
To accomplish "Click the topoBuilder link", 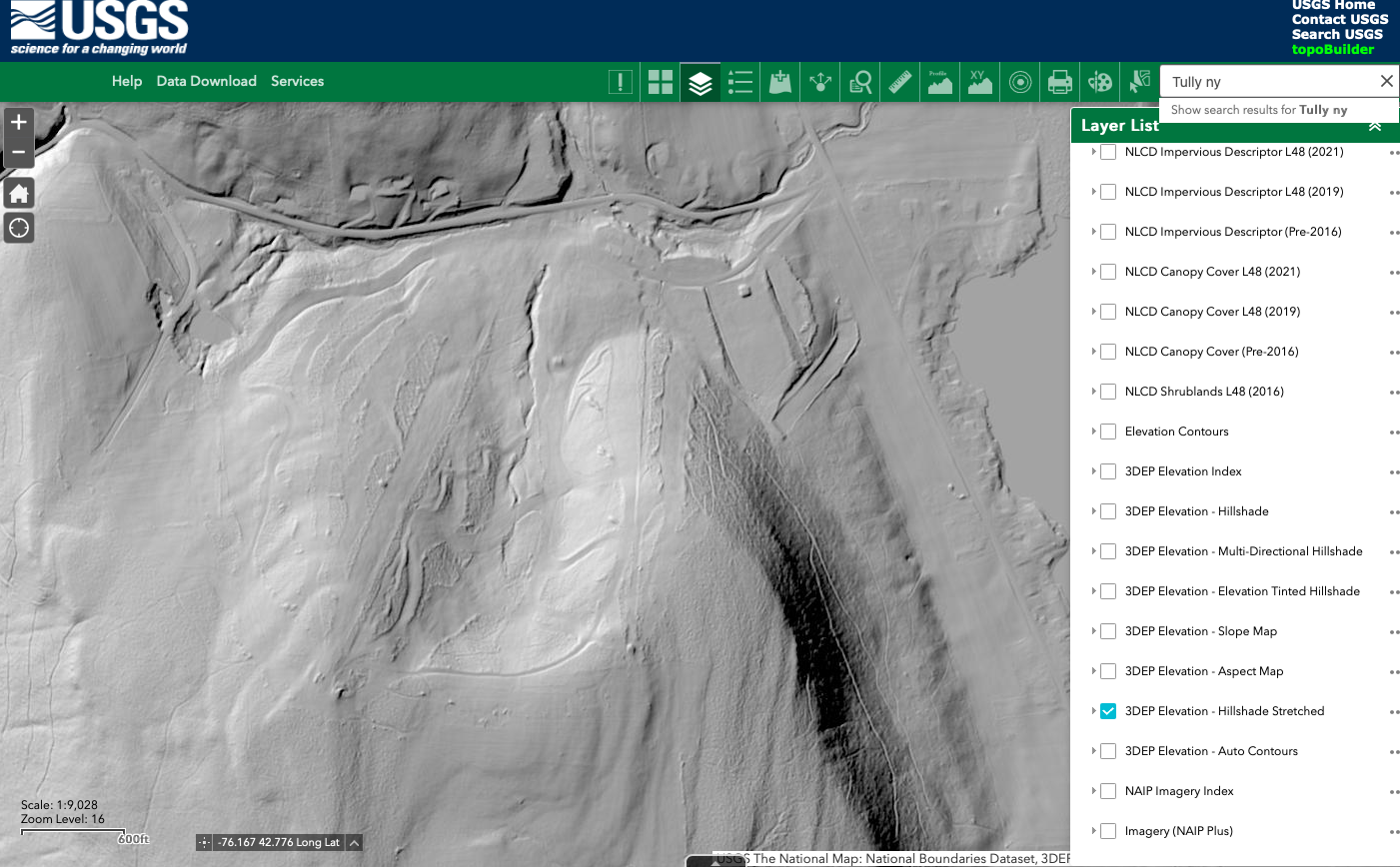I will click(1332, 49).
